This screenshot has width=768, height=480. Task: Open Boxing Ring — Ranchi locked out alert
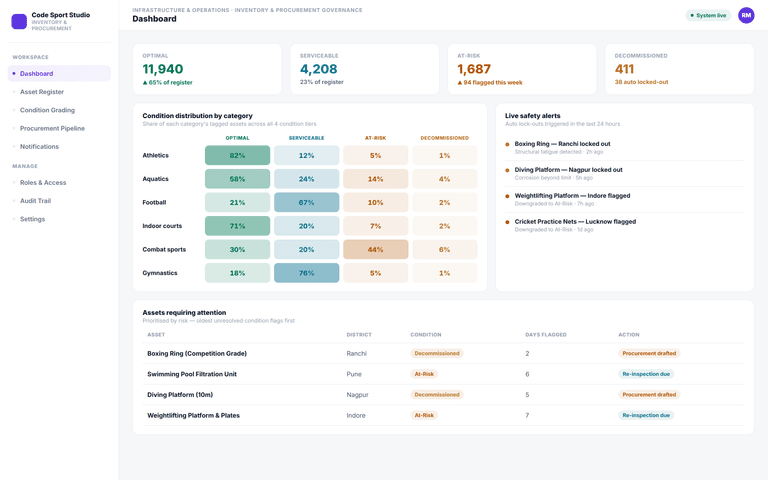[624, 147]
